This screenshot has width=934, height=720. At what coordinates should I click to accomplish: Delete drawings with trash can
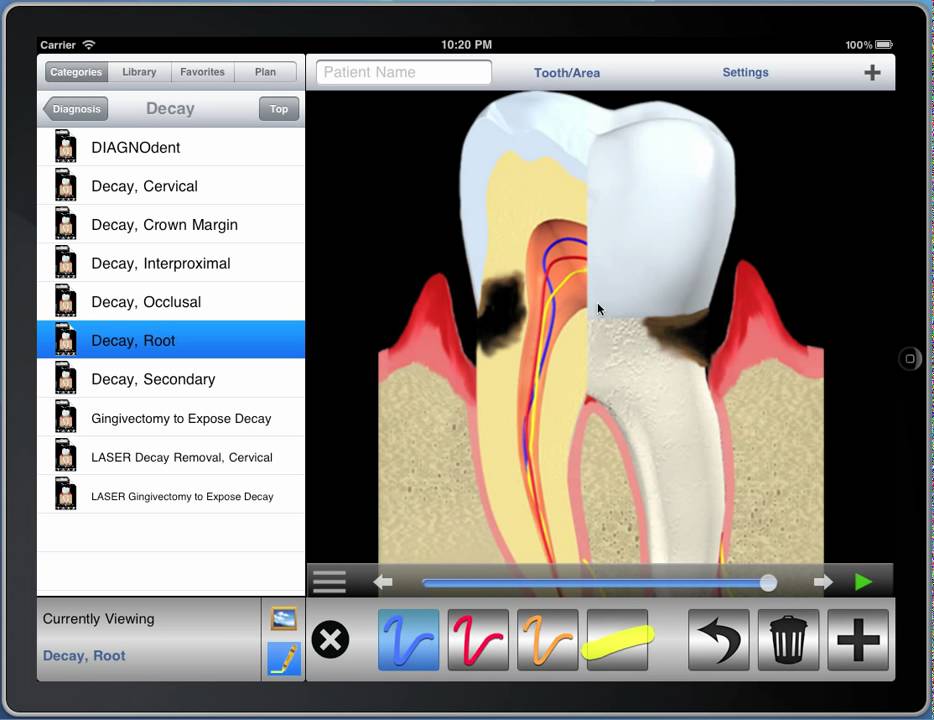coord(788,640)
